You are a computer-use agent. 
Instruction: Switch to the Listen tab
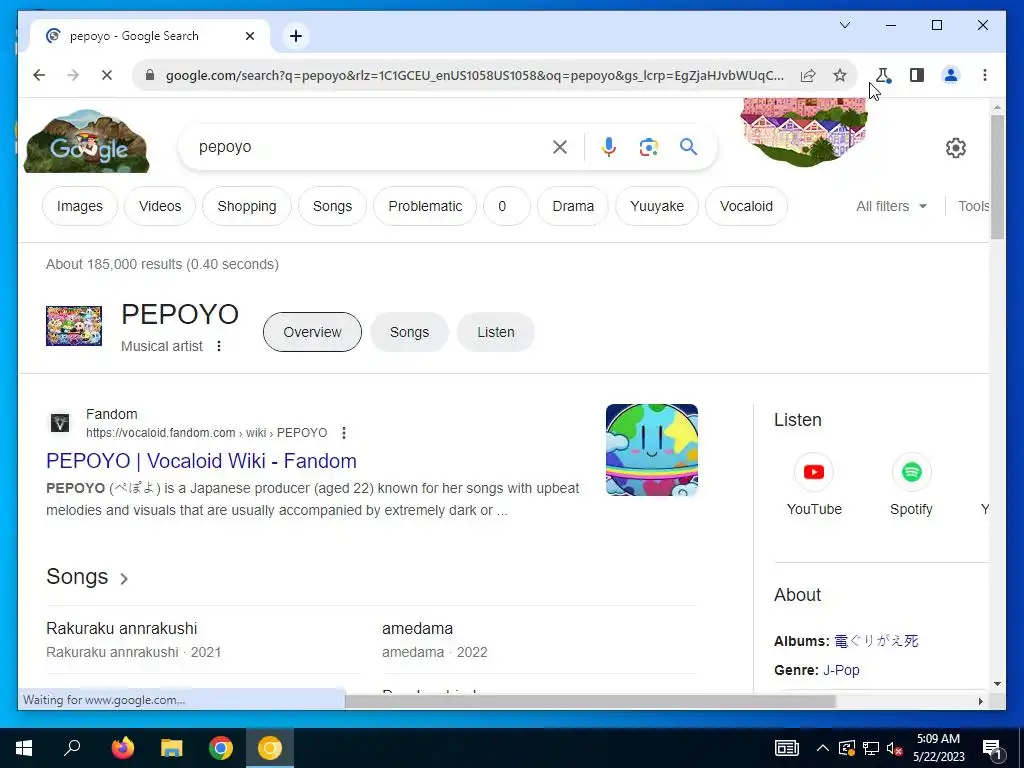(496, 332)
